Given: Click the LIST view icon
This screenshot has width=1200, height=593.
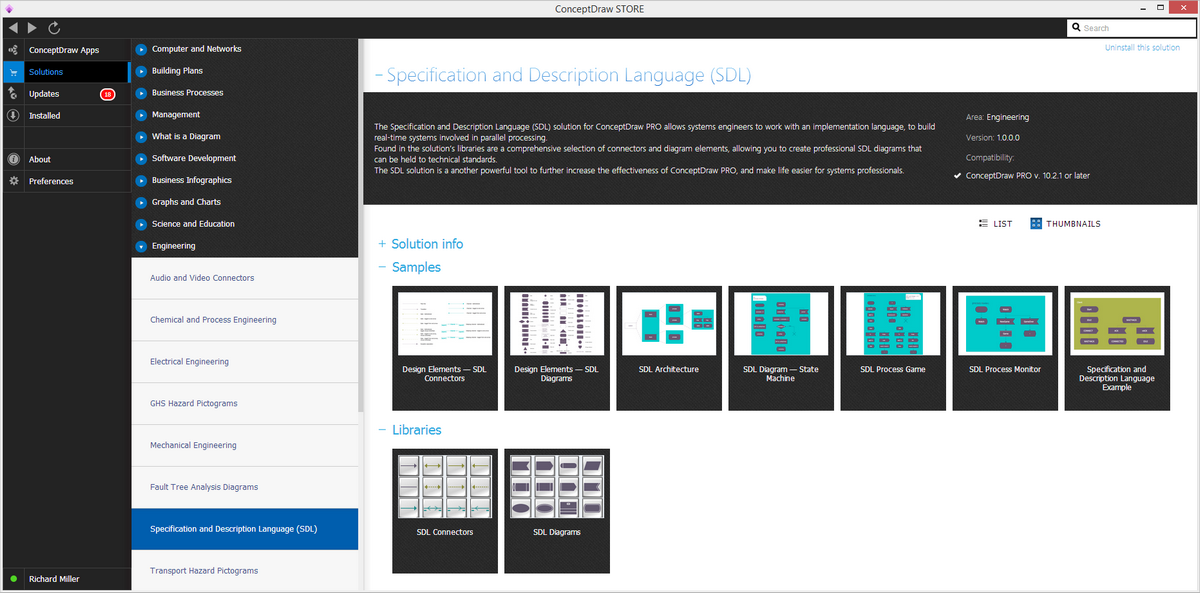Looking at the screenshot, I should [x=984, y=224].
